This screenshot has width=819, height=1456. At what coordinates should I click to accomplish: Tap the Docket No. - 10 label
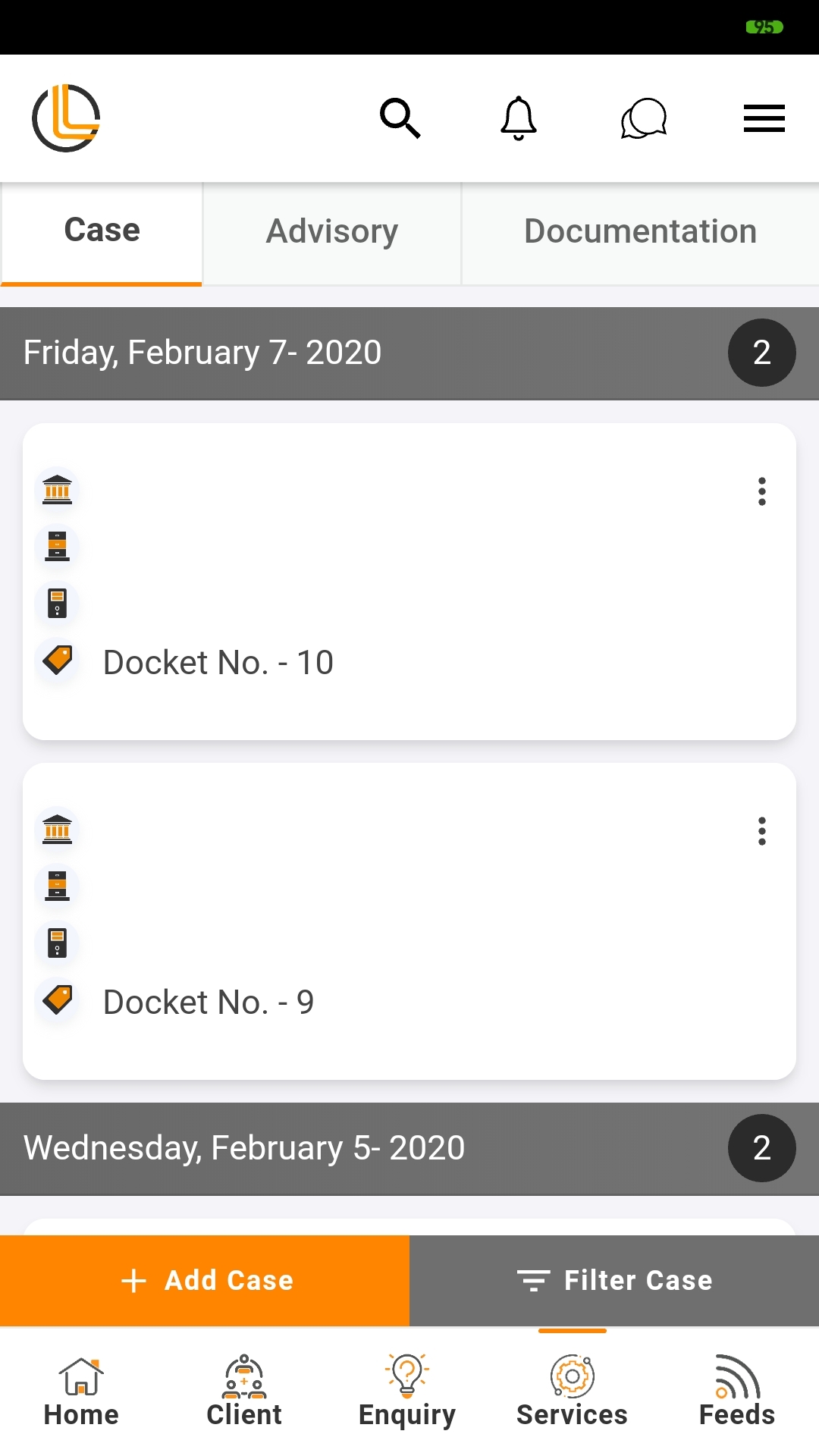tap(218, 663)
